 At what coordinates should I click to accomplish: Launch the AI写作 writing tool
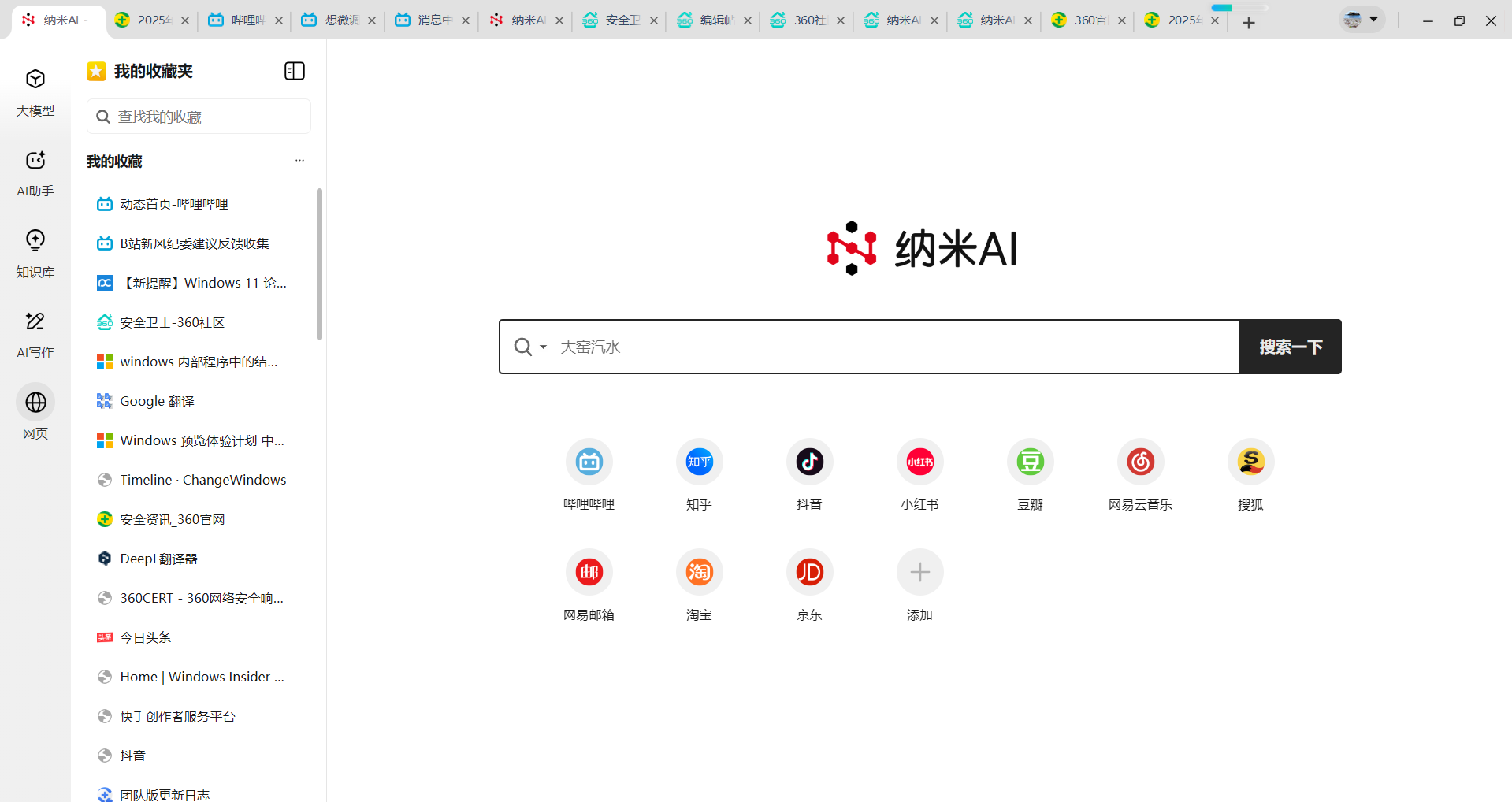[x=35, y=321]
